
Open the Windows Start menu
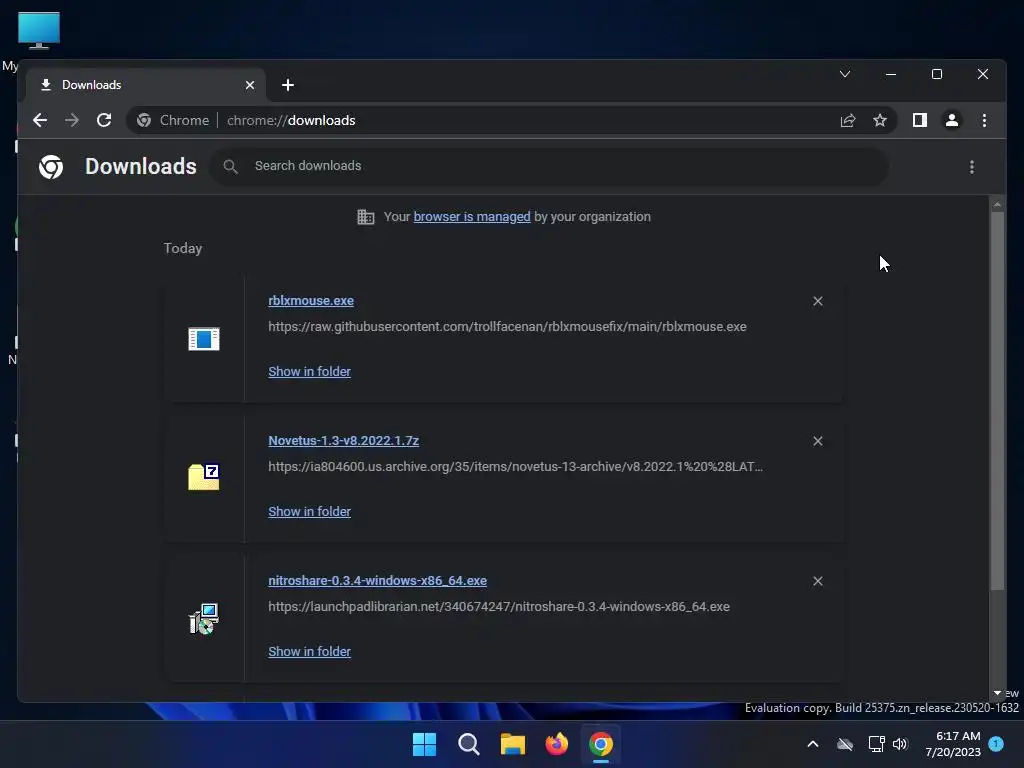424,744
